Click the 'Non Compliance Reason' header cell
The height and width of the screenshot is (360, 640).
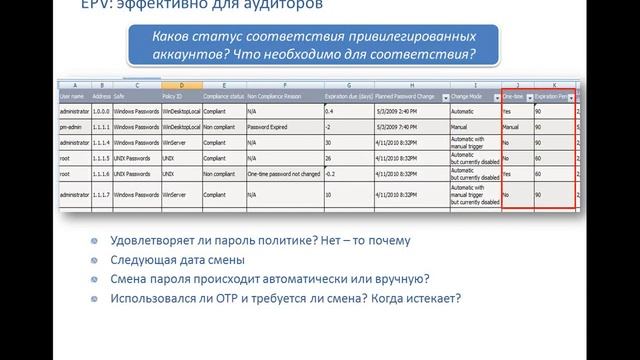tap(285, 97)
